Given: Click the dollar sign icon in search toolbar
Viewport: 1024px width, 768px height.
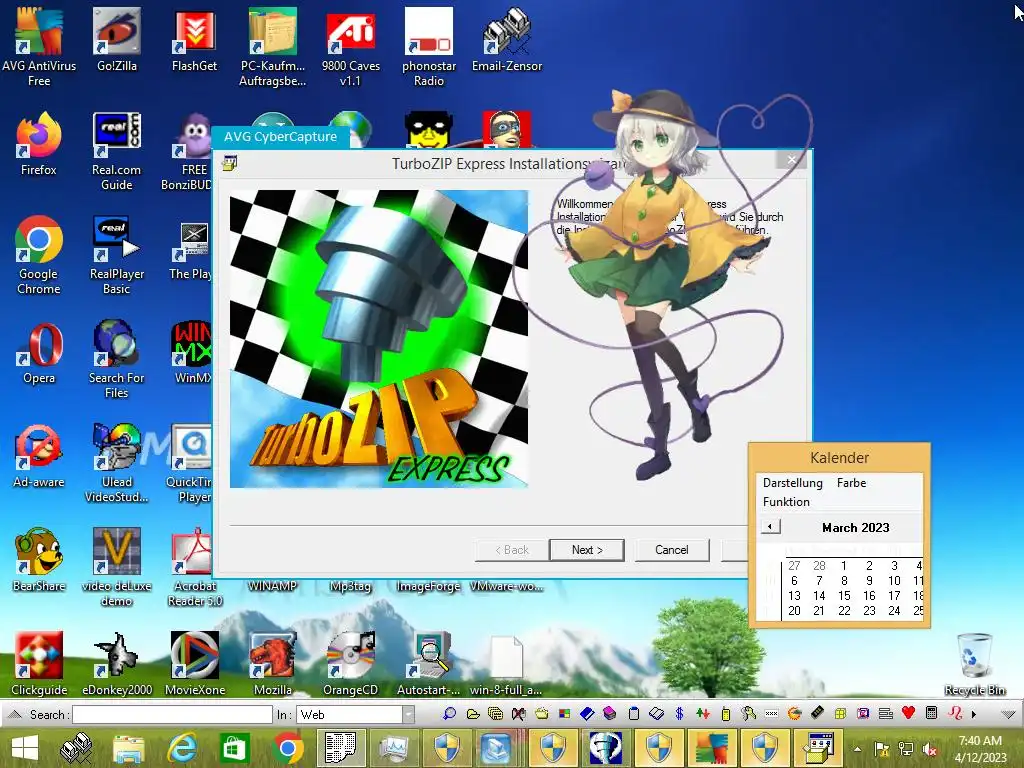Looking at the screenshot, I should (679, 713).
